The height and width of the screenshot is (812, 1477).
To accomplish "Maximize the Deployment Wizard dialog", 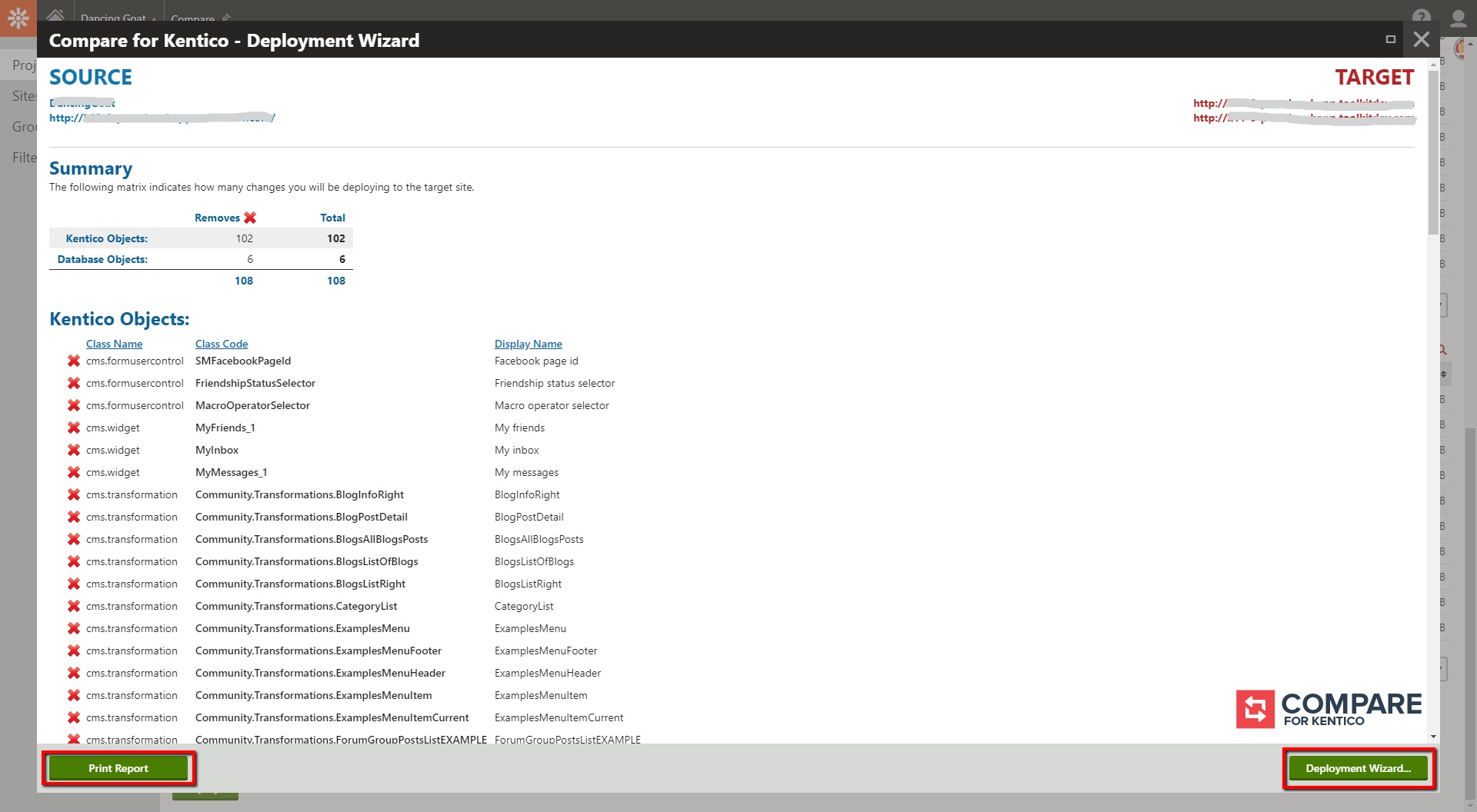I will point(1390,39).
